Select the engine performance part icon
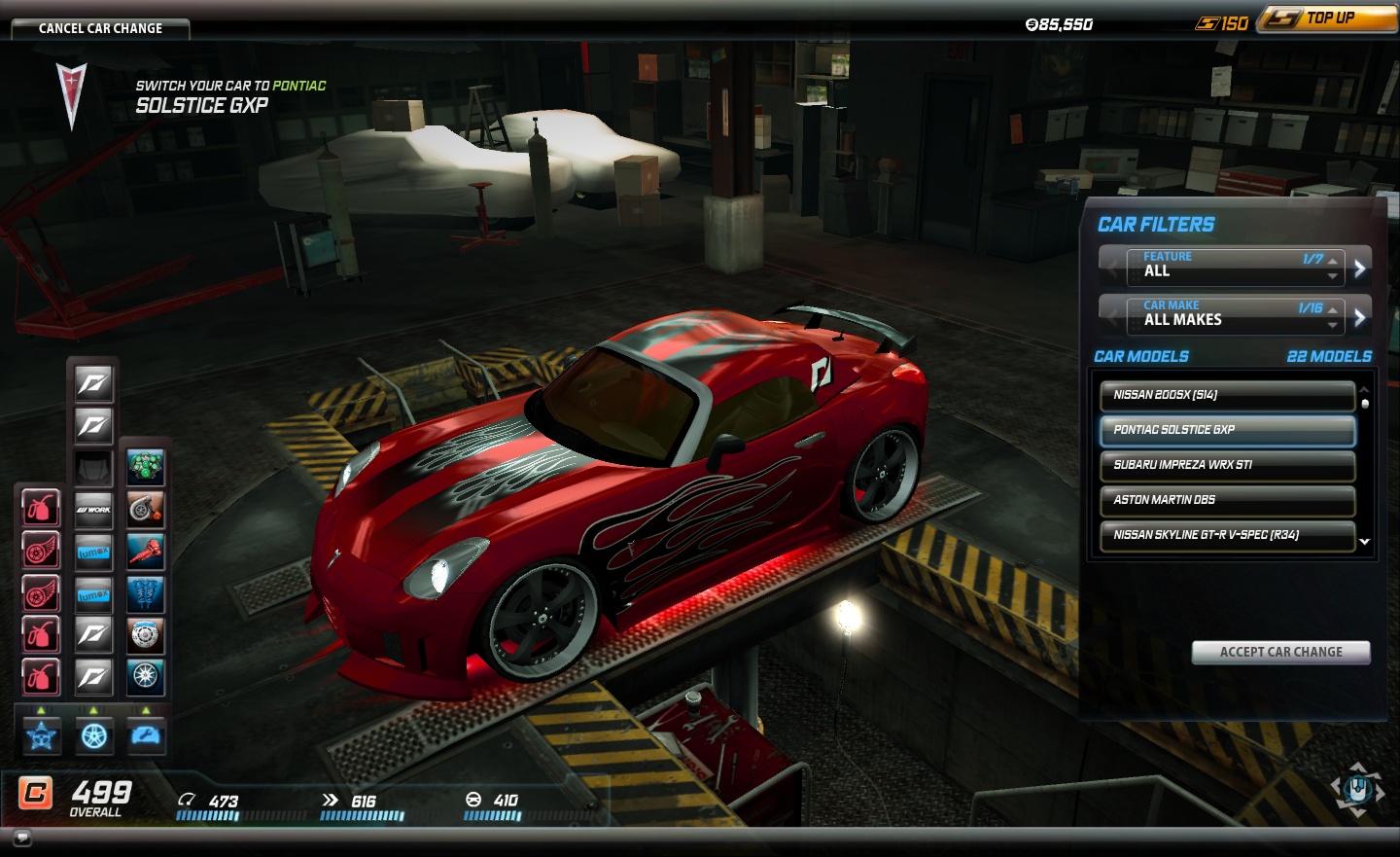The image size is (1400, 857). point(146,467)
